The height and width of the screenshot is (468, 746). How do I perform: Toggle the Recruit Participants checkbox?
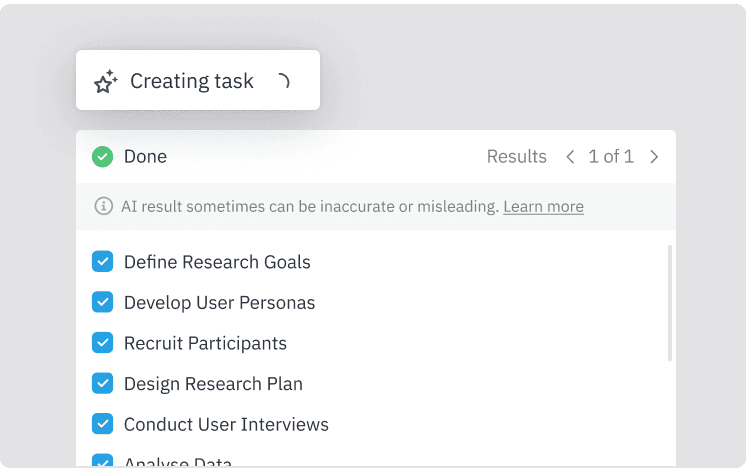click(102, 343)
